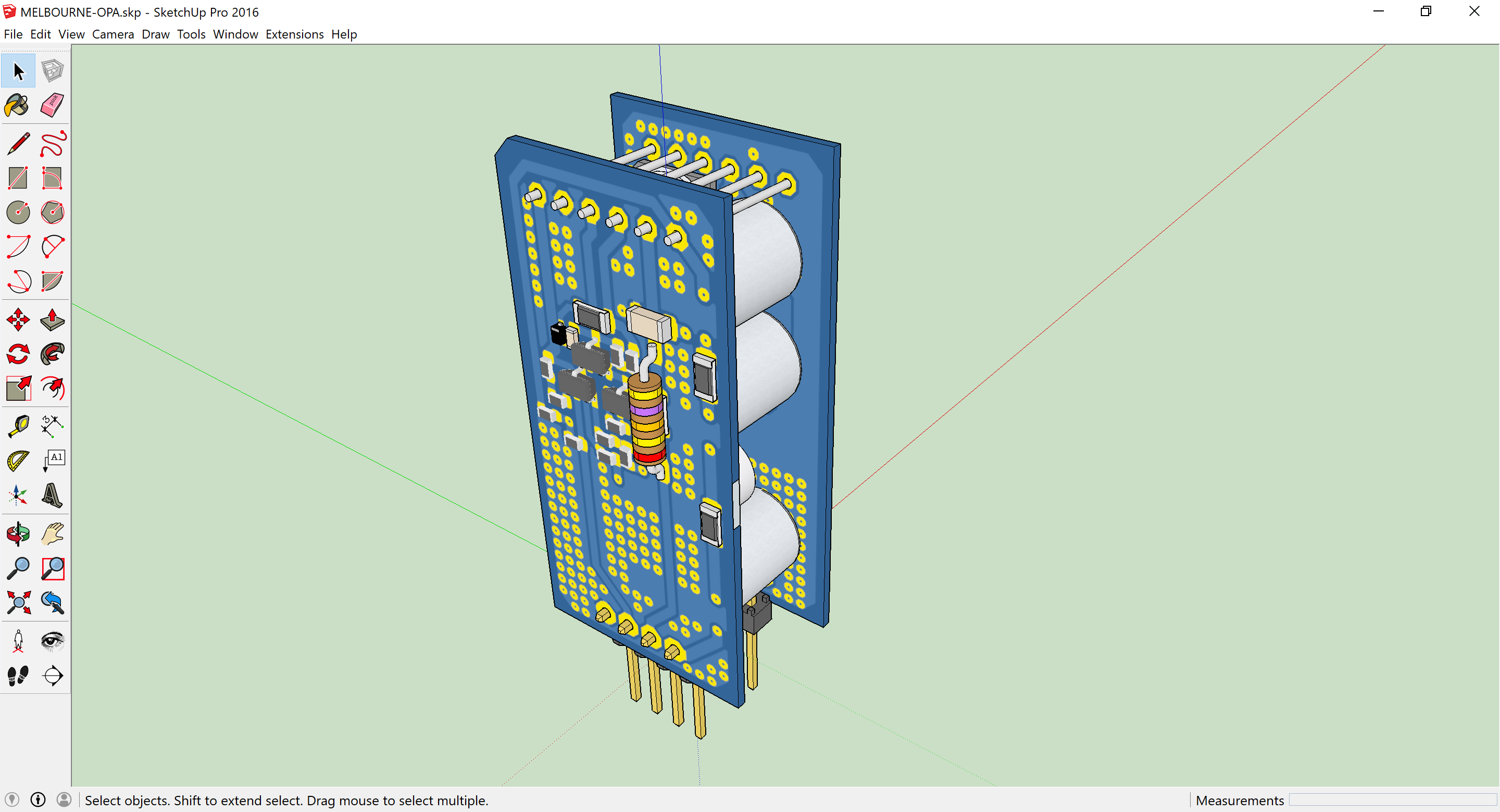Select the Rectangle tool

click(18, 178)
